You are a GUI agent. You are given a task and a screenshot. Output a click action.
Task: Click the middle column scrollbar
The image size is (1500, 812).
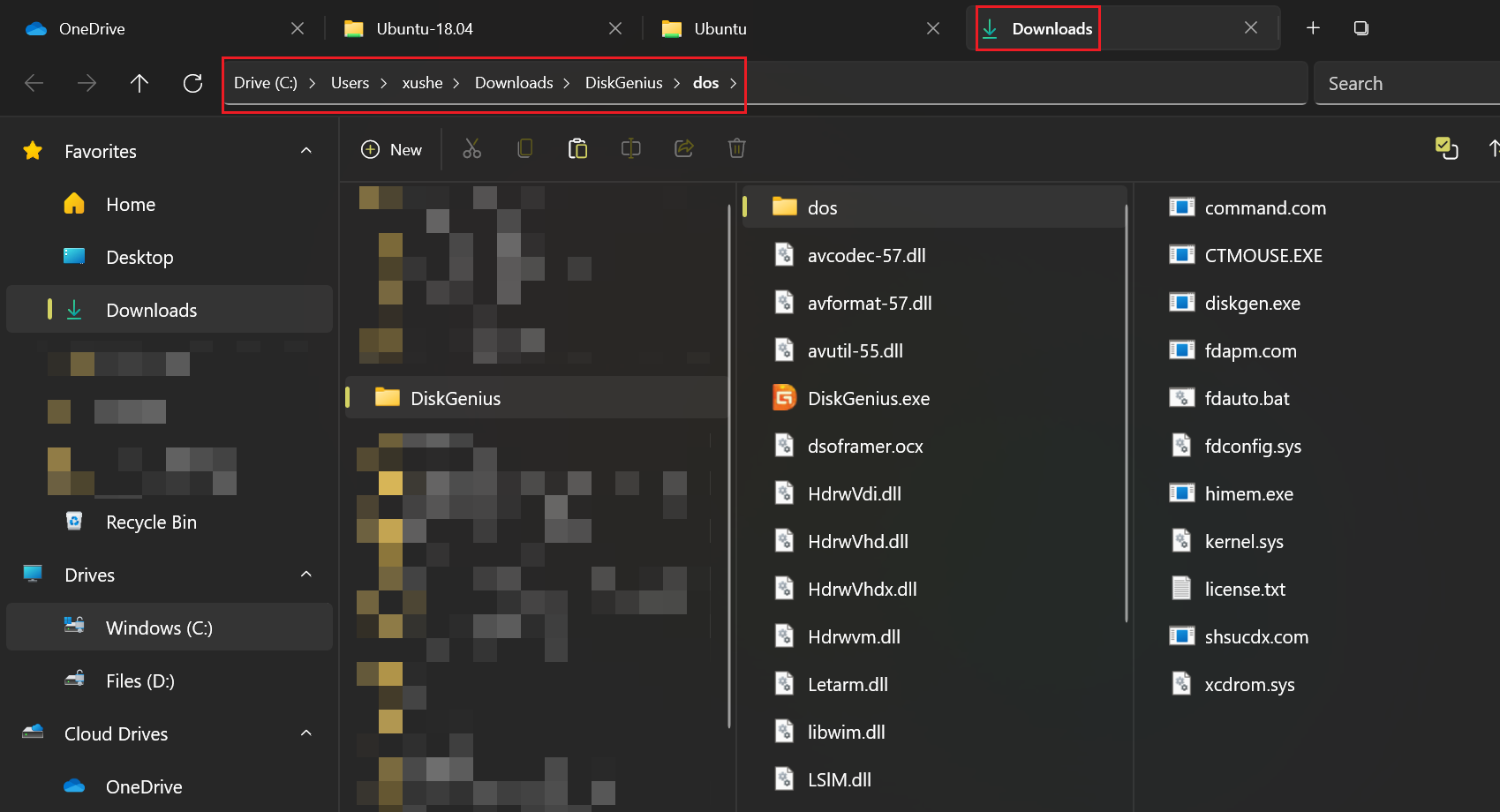[1127, 413]
